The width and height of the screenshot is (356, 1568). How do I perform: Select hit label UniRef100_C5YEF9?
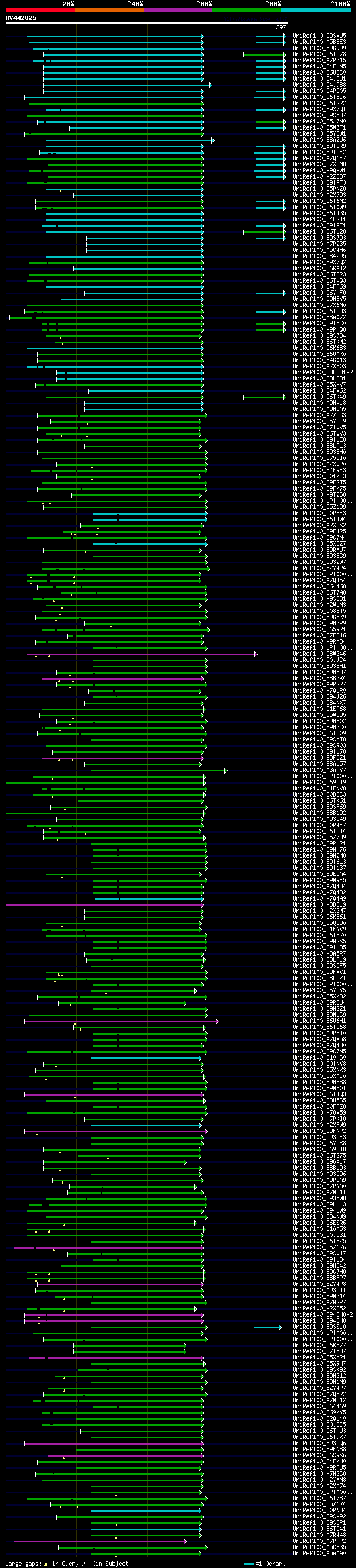pos(319,422)
